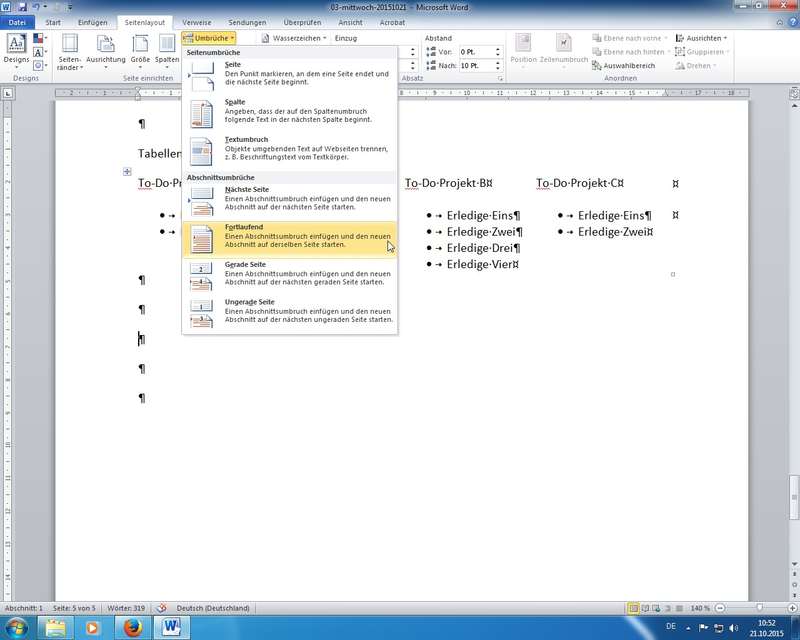This screenshot has width=800, height=640.
Task: Click the Save icon in quick access toolbar
Action: click(x=23, y=7)
